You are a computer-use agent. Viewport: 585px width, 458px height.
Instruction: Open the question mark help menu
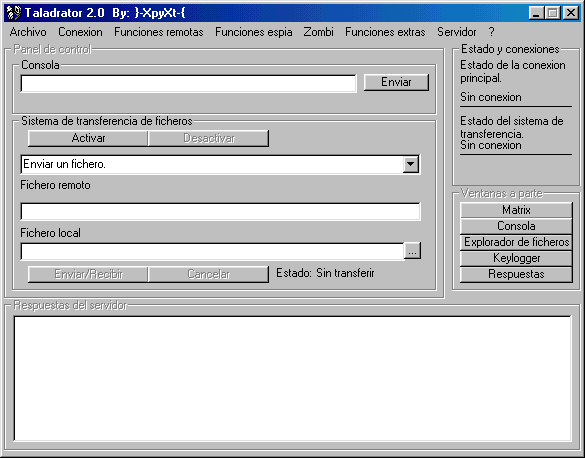491,32
